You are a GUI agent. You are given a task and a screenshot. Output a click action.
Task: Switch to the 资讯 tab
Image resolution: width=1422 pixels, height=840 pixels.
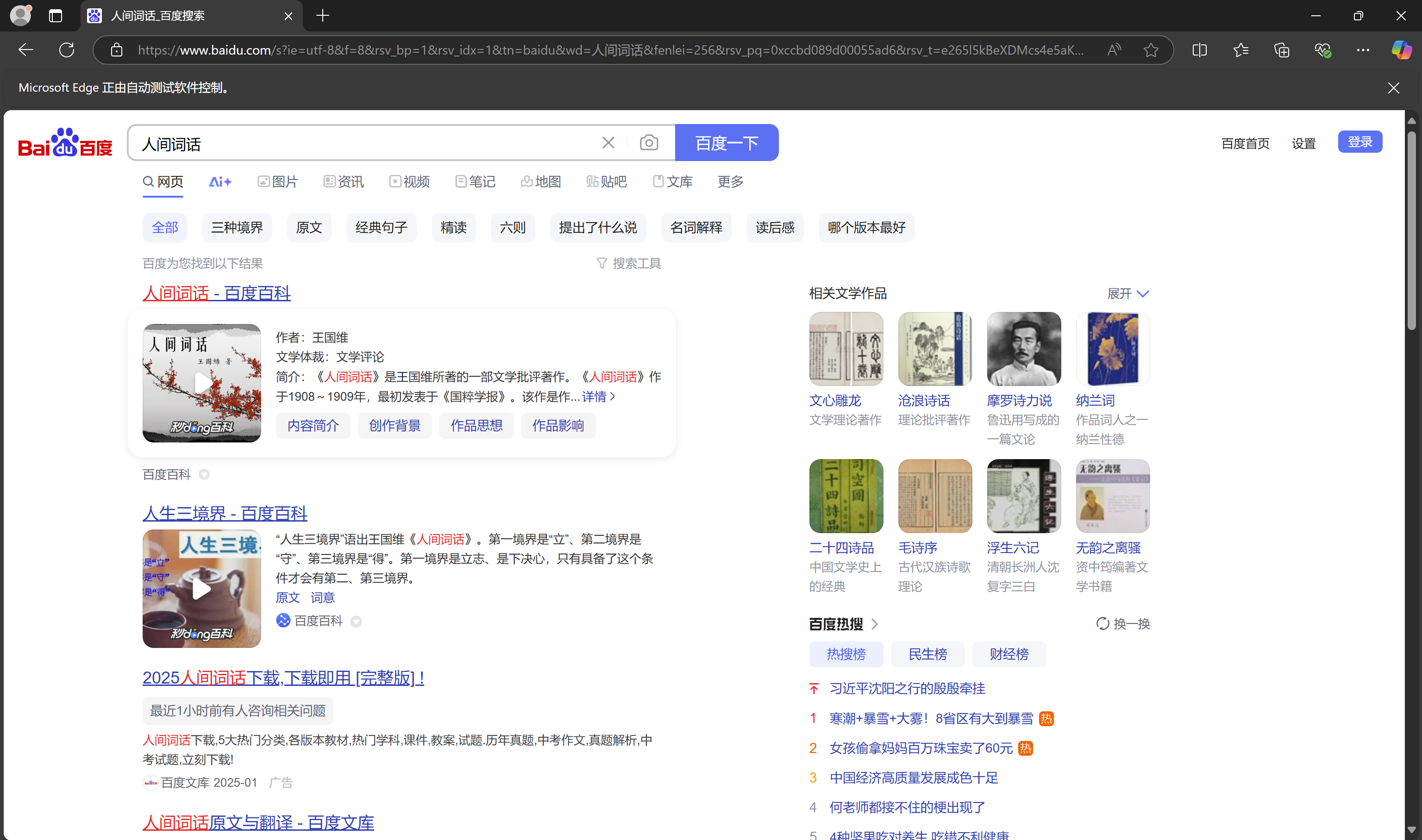coord(344,182)
